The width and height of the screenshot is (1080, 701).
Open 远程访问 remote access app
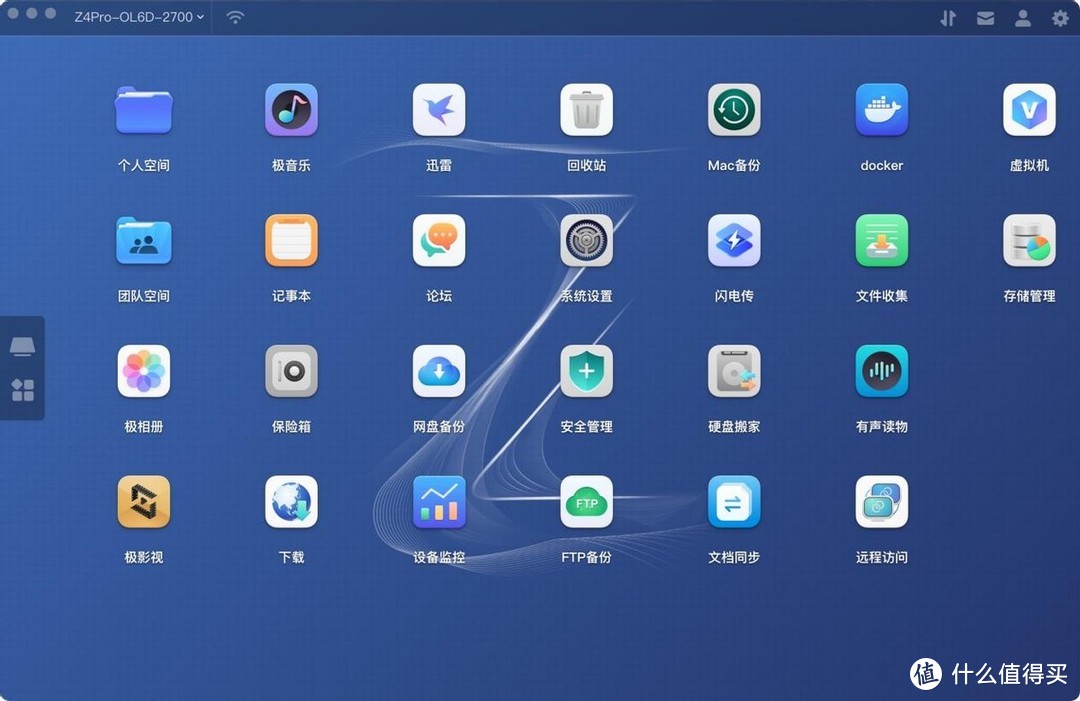click(x=882, y=502)
